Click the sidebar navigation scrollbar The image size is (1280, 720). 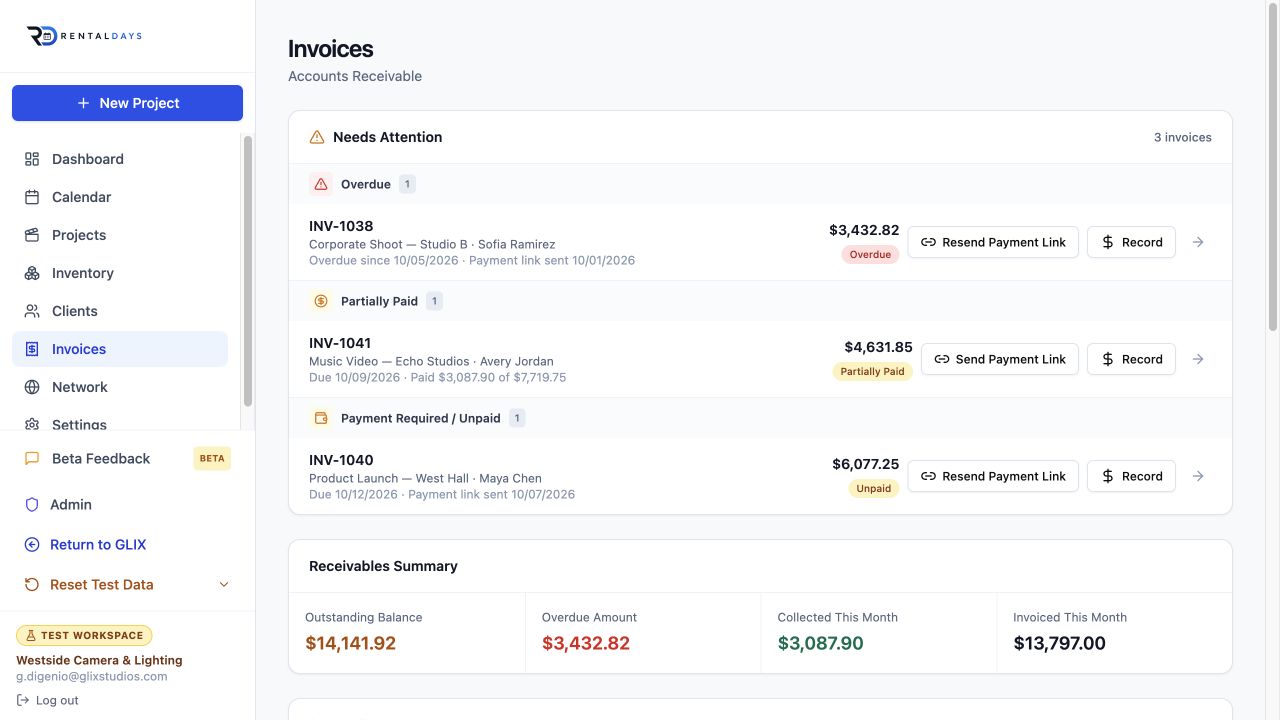[248, 270]
